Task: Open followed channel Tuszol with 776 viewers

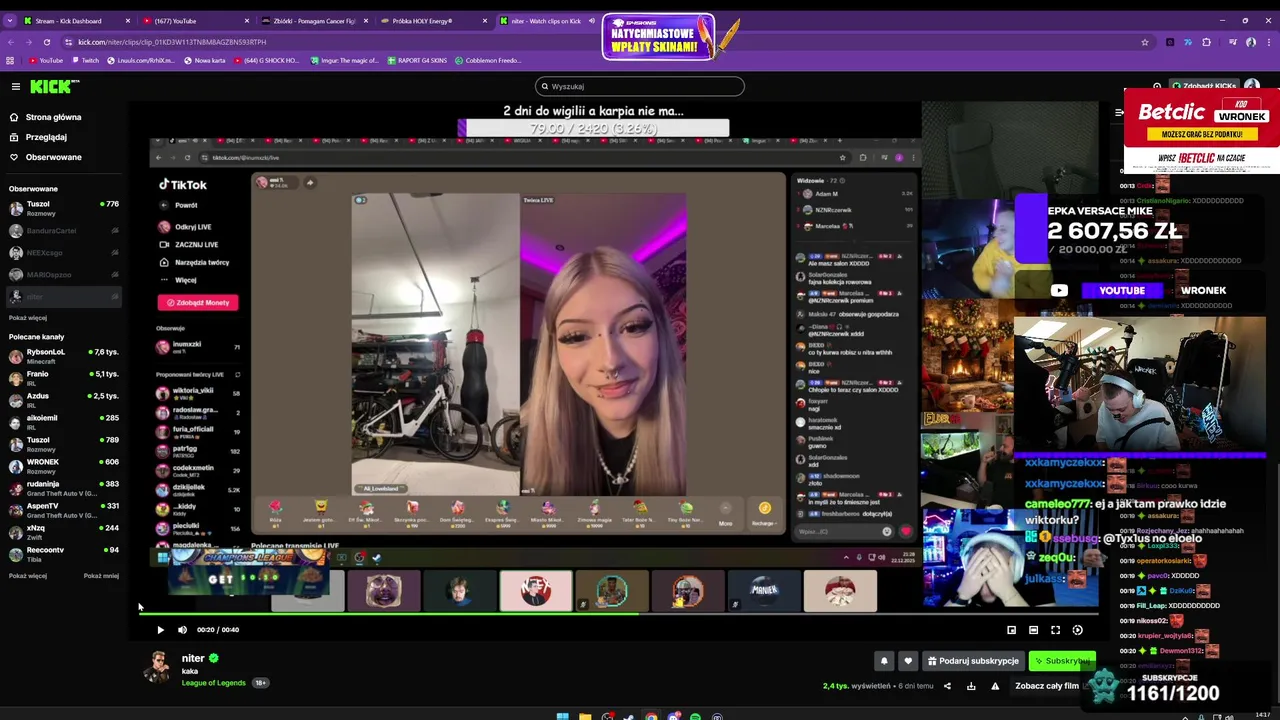Action: click(x=62, y=208)
